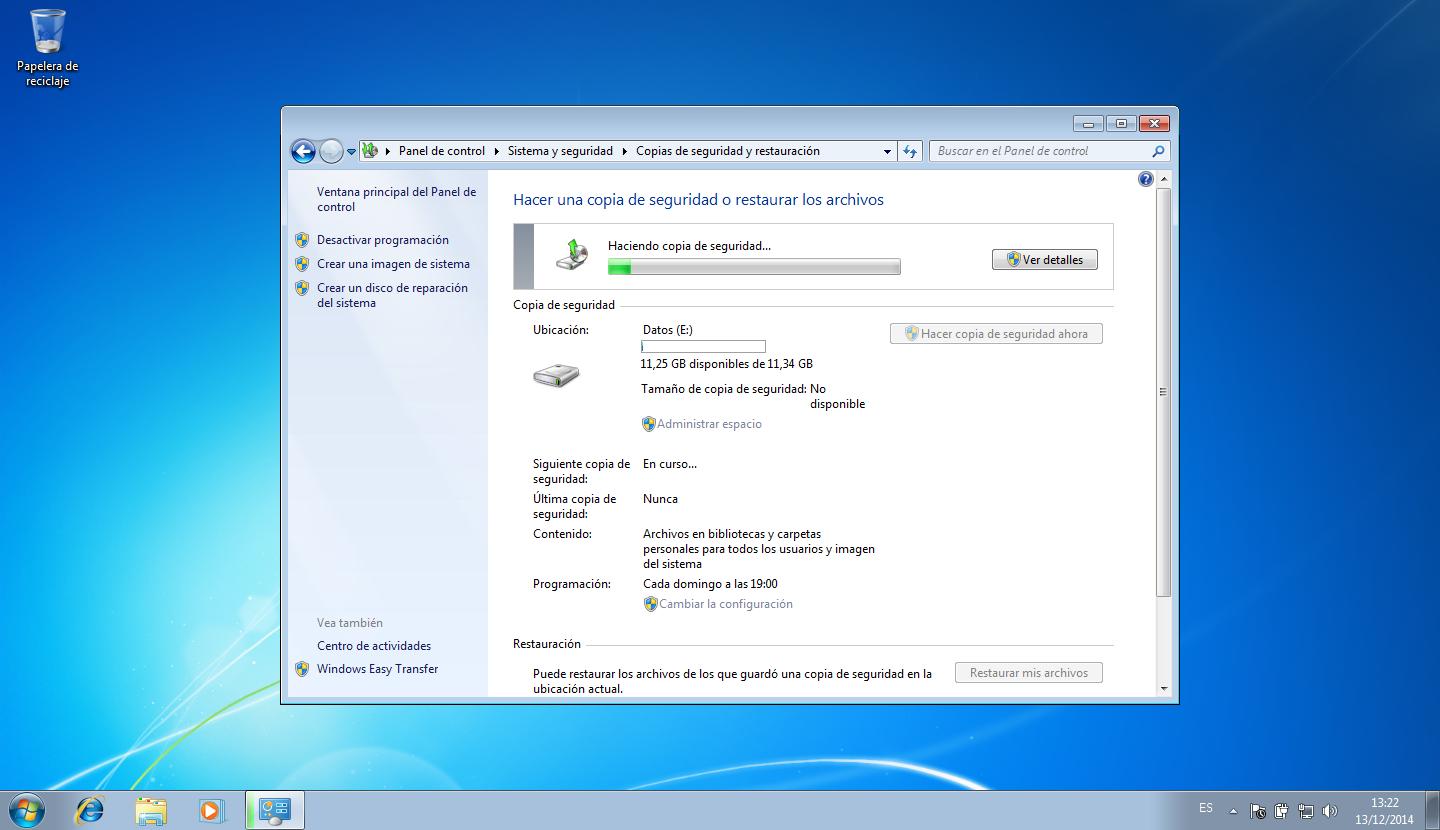This screenshot has width=1440, height=830.
Task: Open the help question mark icon
Action: tap(1146, 180)
